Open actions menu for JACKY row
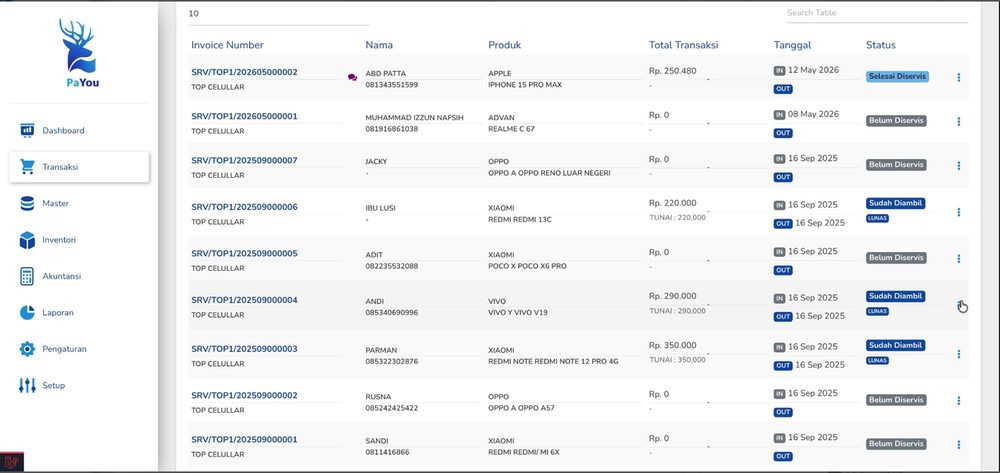The width and height of the screenshot is (1000, 473). (x=959, y=166)
